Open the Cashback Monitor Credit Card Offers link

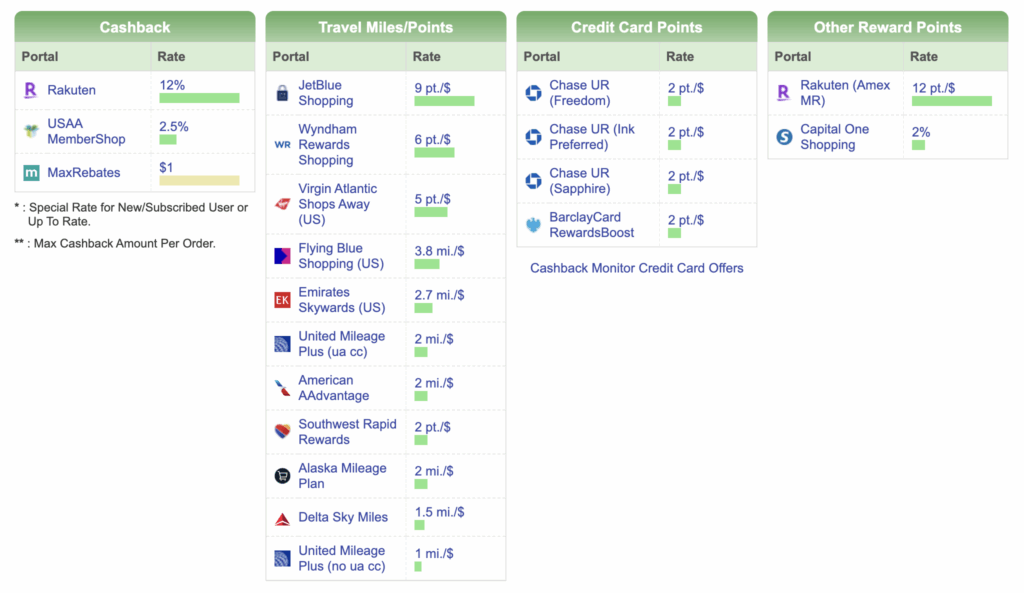[x=636, y=268]
